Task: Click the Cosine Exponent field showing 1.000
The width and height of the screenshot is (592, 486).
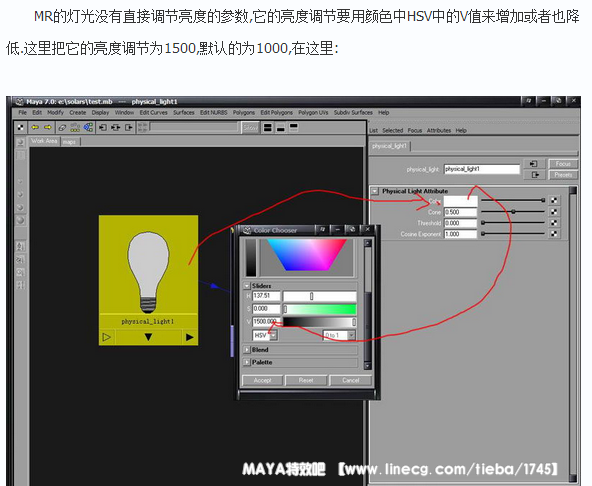Action: (x=461, y=234)
